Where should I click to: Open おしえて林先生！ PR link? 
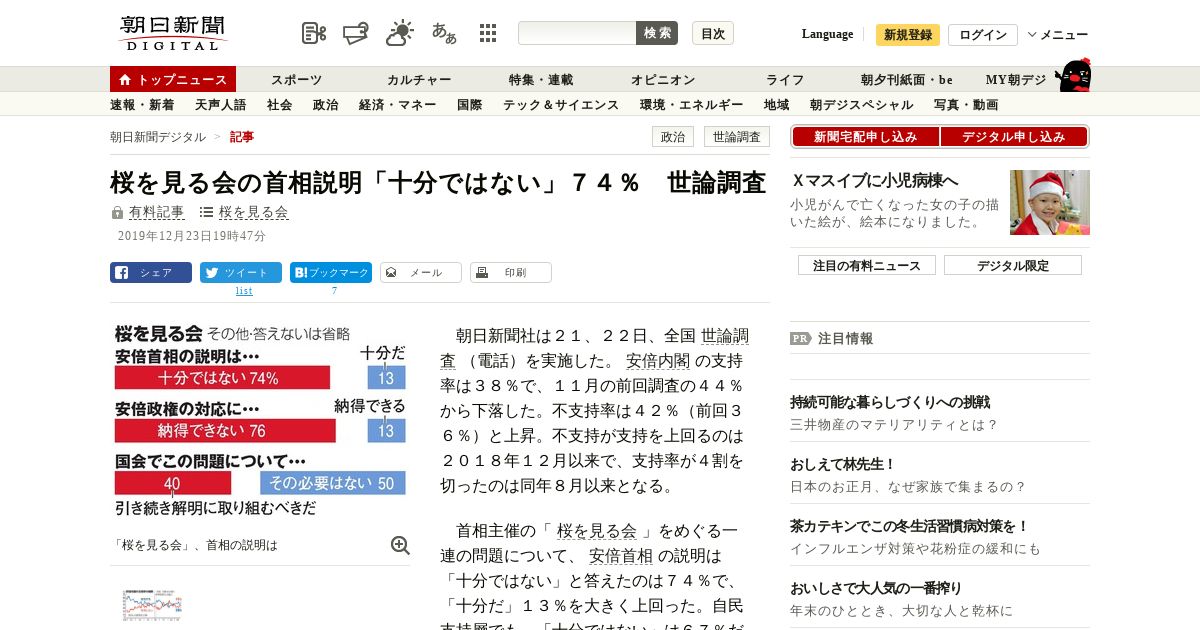coord(843,464)
